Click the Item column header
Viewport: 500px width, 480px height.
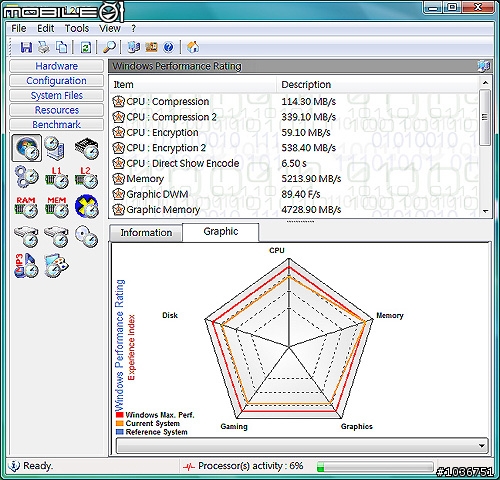pyautogui.click(x=193, y=85)
